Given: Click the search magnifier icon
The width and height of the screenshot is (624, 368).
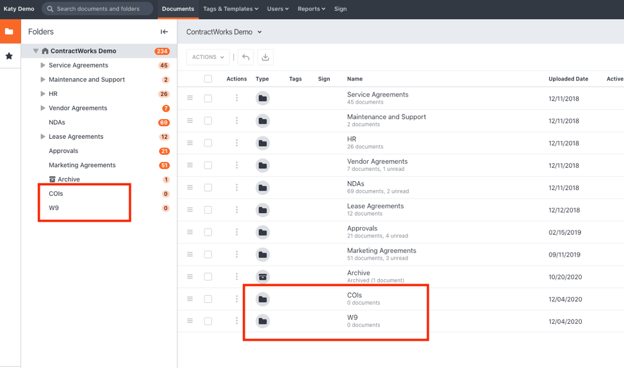Looking at the screenshot, I should coord(50,9).
